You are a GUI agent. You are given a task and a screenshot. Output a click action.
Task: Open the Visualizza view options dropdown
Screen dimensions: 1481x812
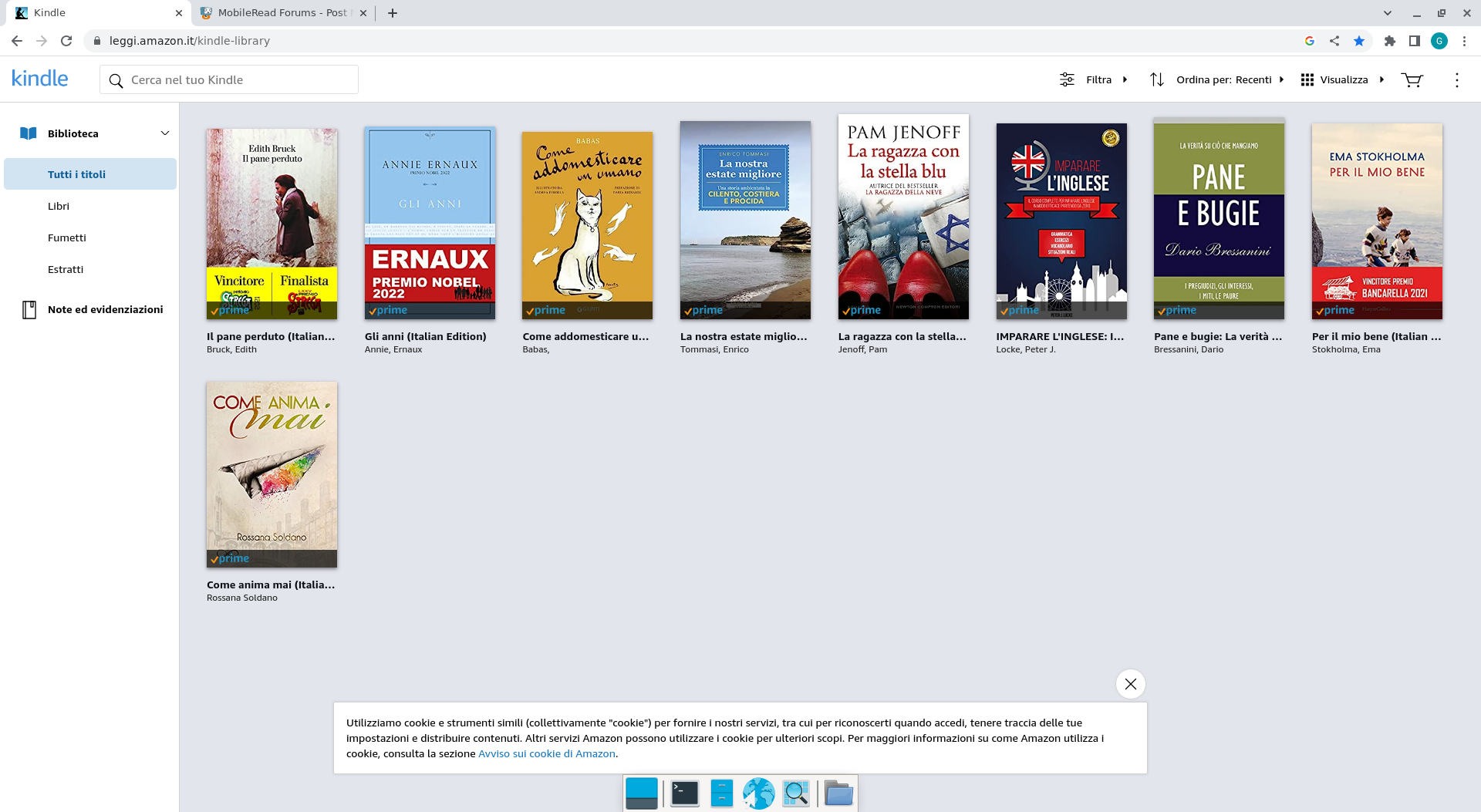(1343, 79)
